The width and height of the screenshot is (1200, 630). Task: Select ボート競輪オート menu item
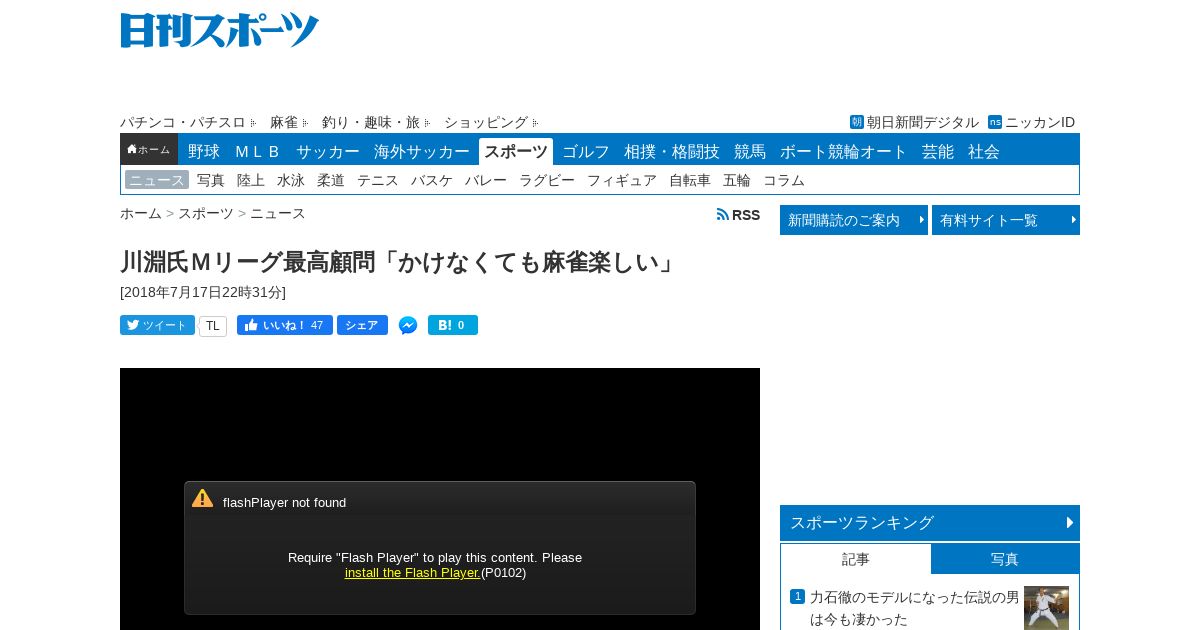(x=844, y=152)
